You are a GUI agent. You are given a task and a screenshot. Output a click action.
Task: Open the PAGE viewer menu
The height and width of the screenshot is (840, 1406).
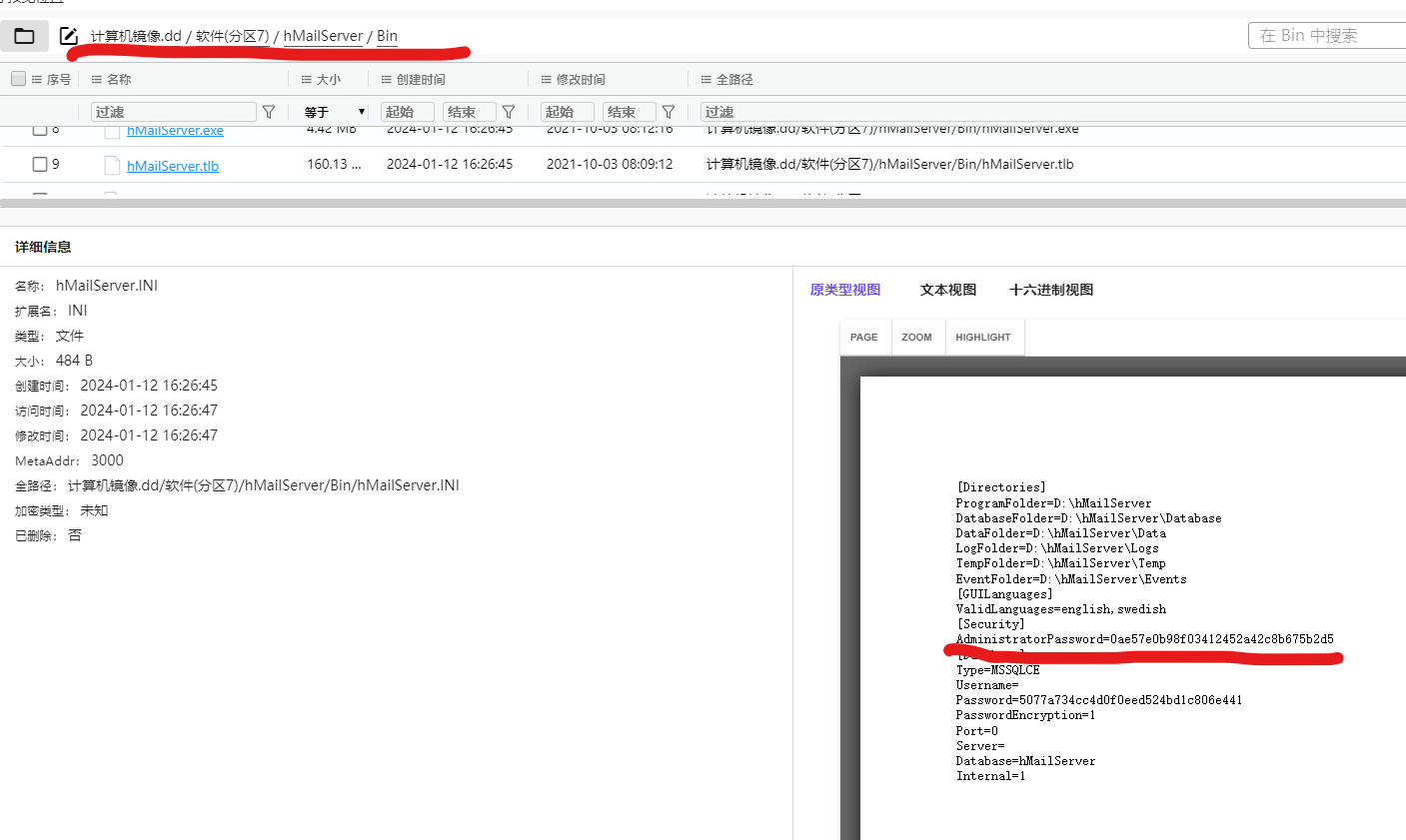(x=864, y=338)
